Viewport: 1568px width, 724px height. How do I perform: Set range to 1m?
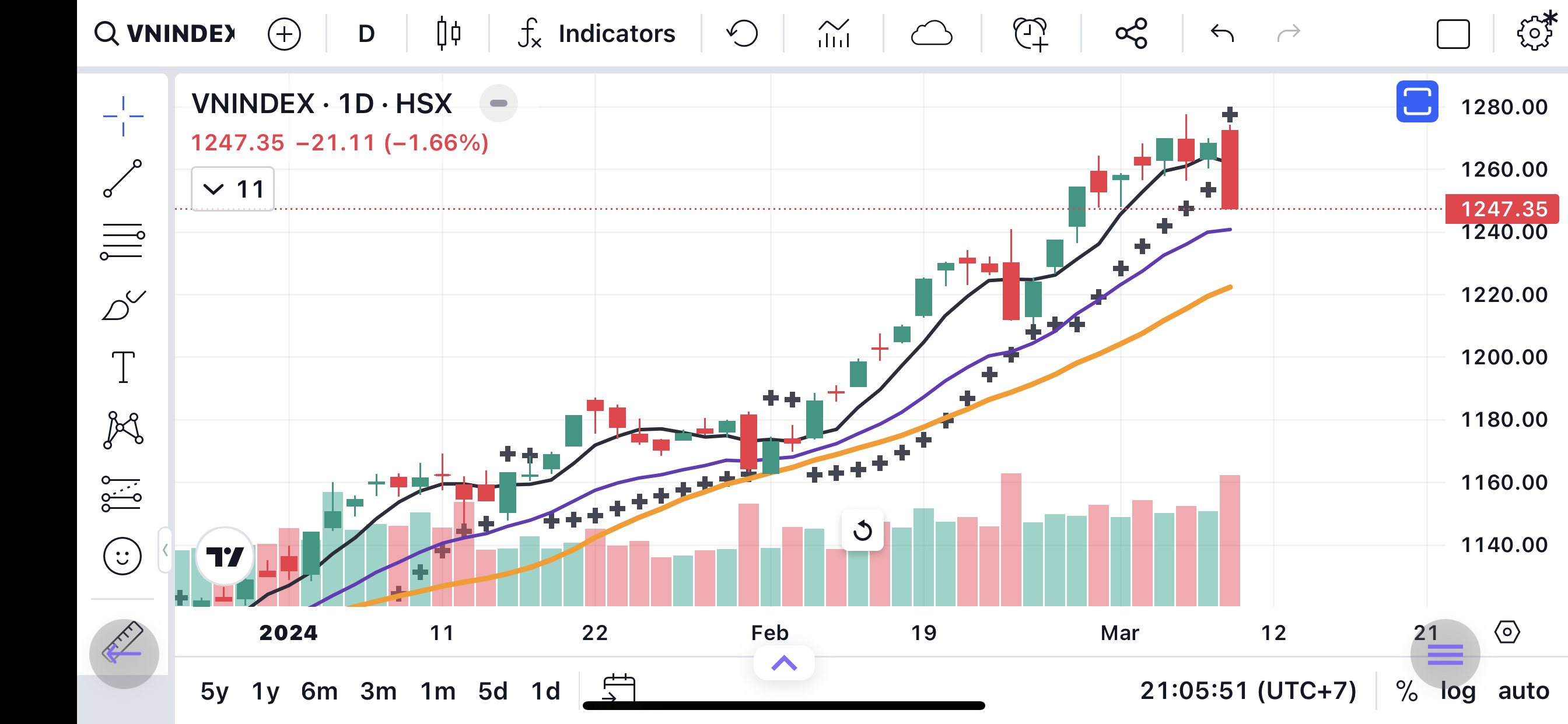[x=437, y=691]
